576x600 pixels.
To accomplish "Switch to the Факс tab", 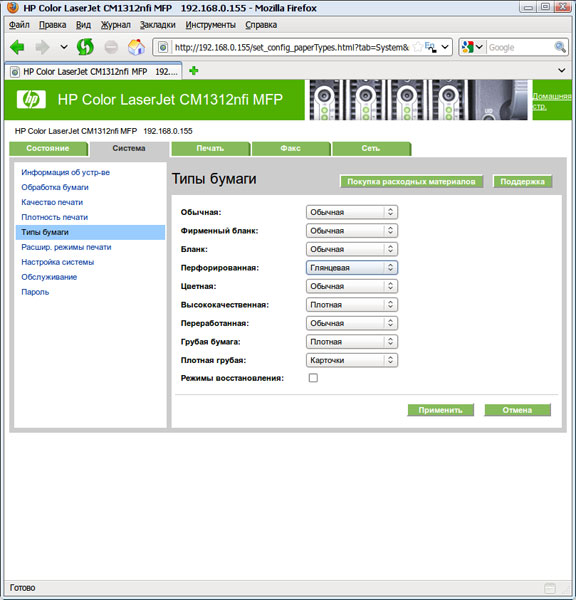I will (291, 148).
